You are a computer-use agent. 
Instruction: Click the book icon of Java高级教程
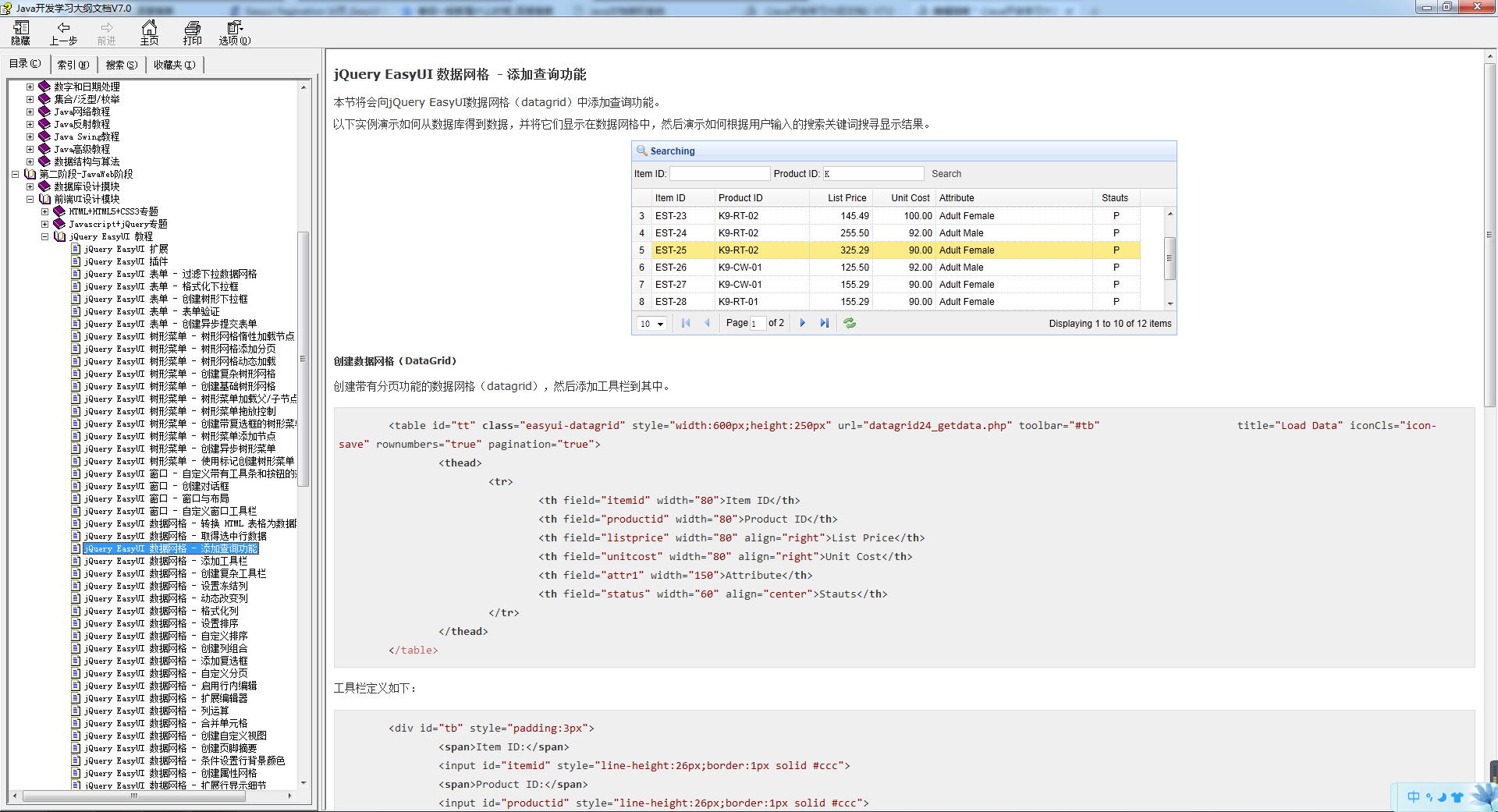(44, 149)
